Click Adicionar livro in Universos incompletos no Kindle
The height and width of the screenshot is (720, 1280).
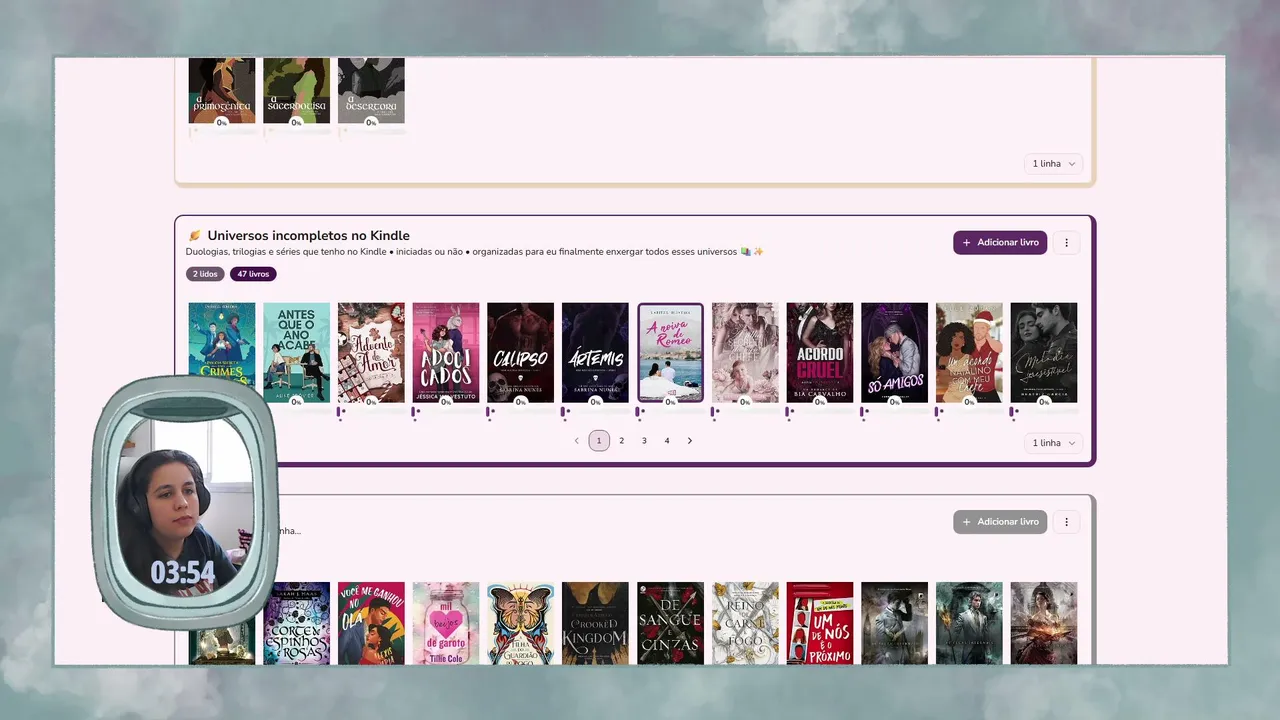point(1000,243)
